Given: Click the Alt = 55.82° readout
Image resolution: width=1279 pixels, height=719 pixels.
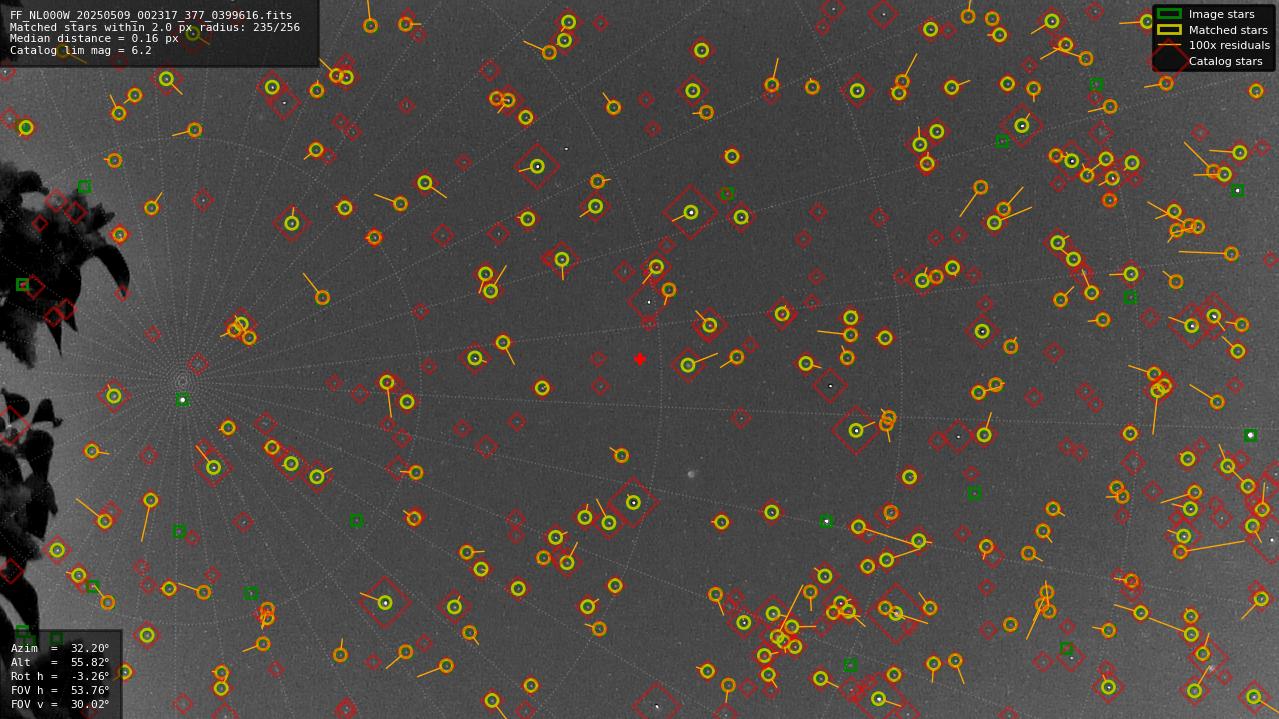Looking at the screenshot, I should [x=60, y=662].
